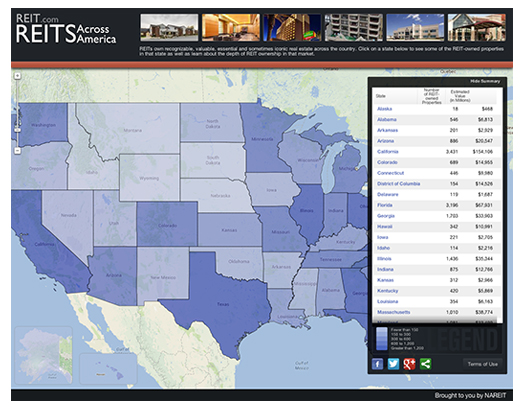Select Arizona in the summary list
The image size is (525, 410).
385,141
